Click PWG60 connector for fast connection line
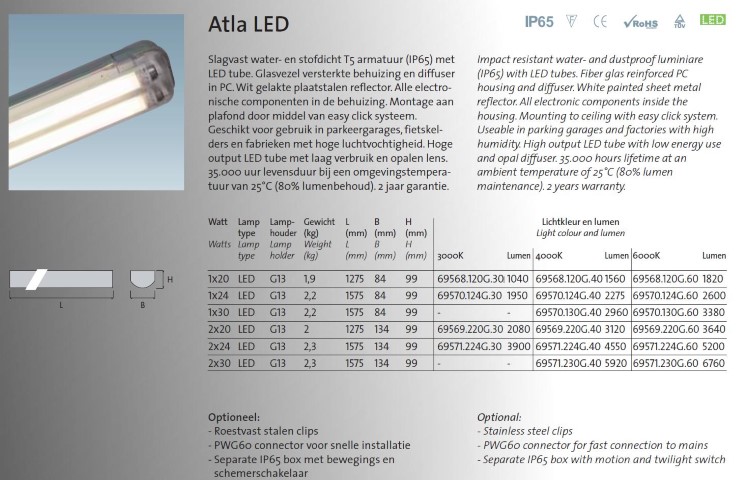Screen dimensions: 742x480 (592, 445)
